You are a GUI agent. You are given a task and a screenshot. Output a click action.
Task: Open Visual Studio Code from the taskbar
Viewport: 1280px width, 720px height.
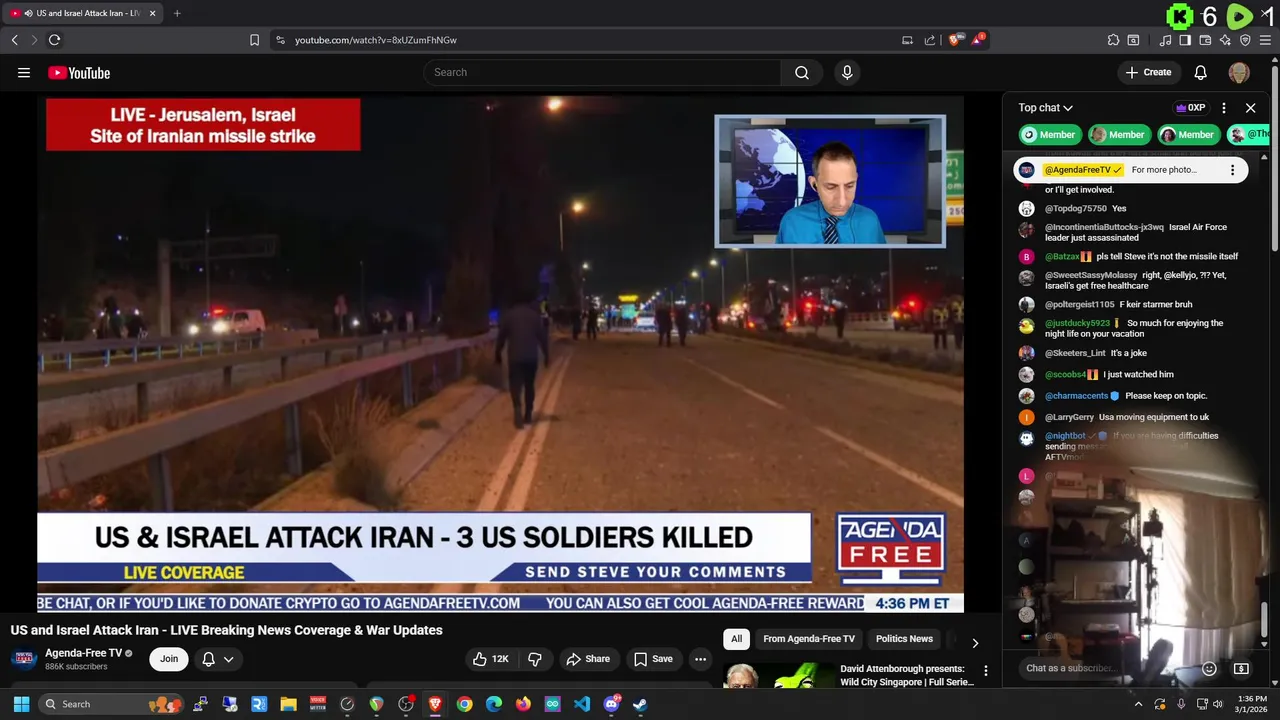tap(582, 704)
